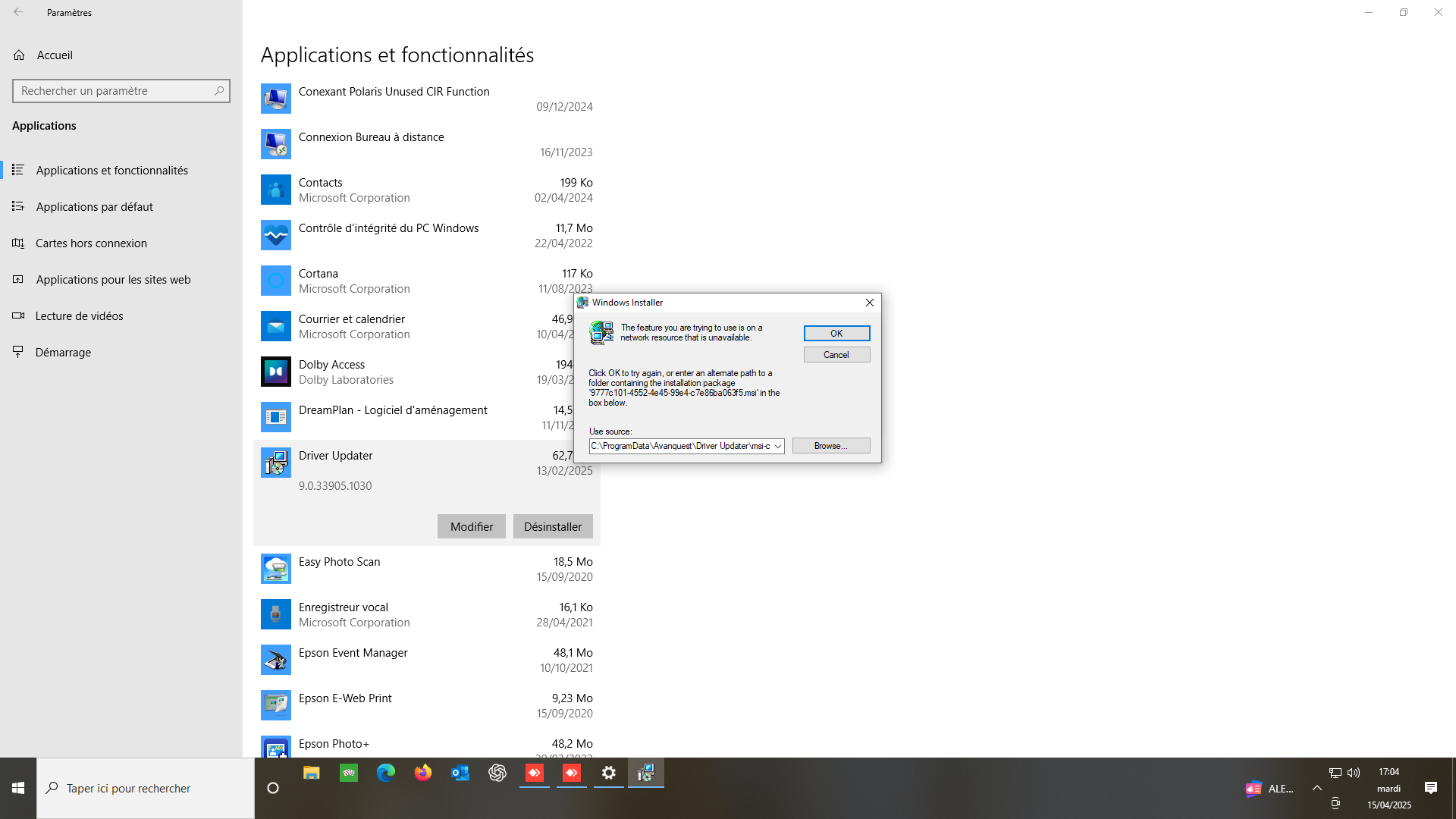Select Epson Photo+ entry text
The height and width of the screenshot is (819, 1456).
[x=334, y=744]
